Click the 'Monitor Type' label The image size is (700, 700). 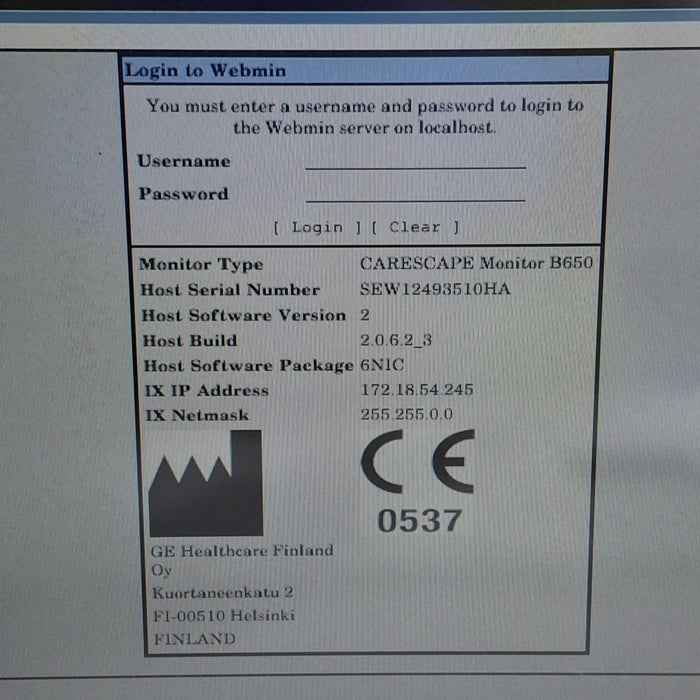coord(201,264)
